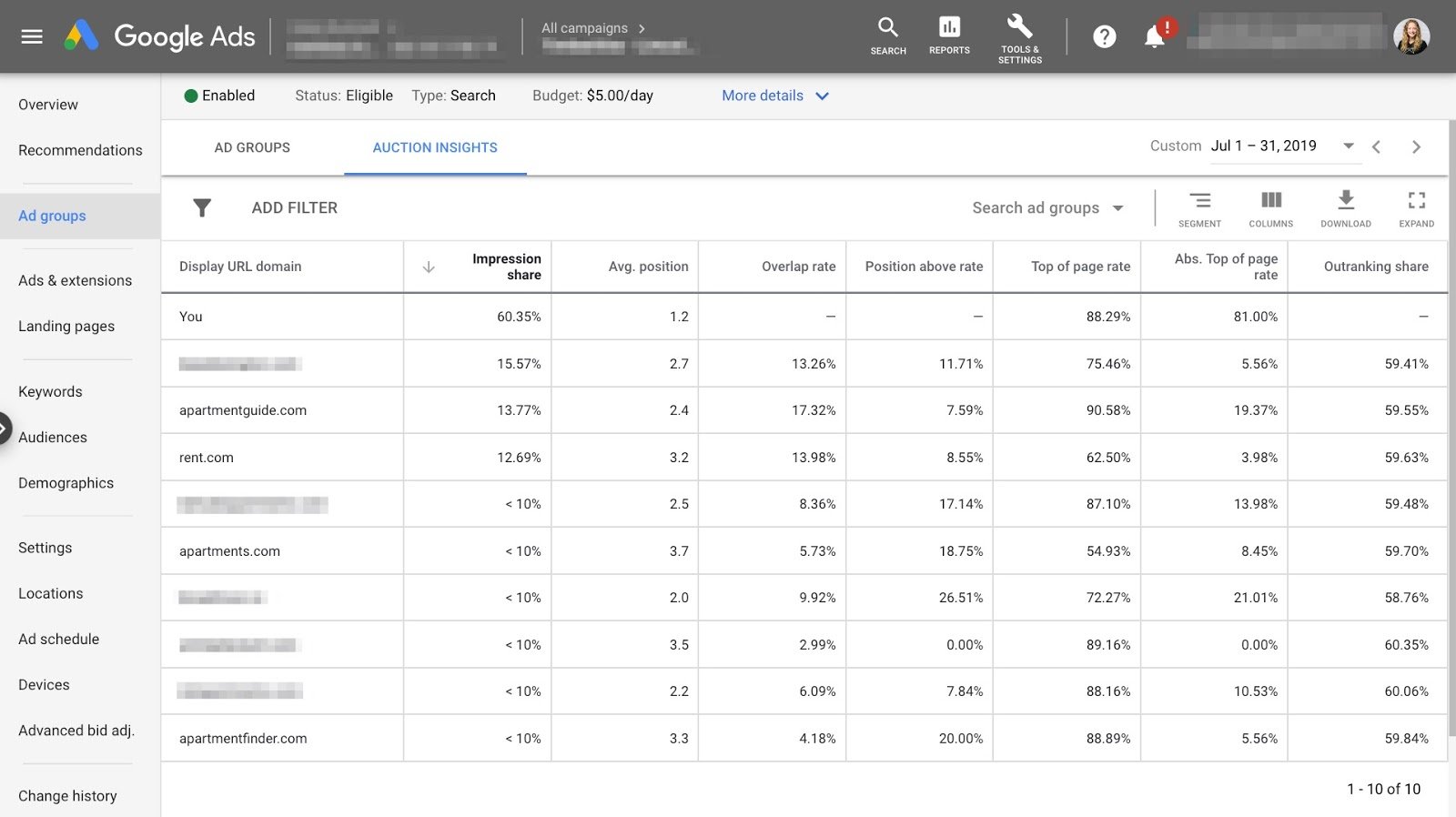Screen dimensions: 1456x817
Task: Open Ads & extensions page
Action: 75,280
